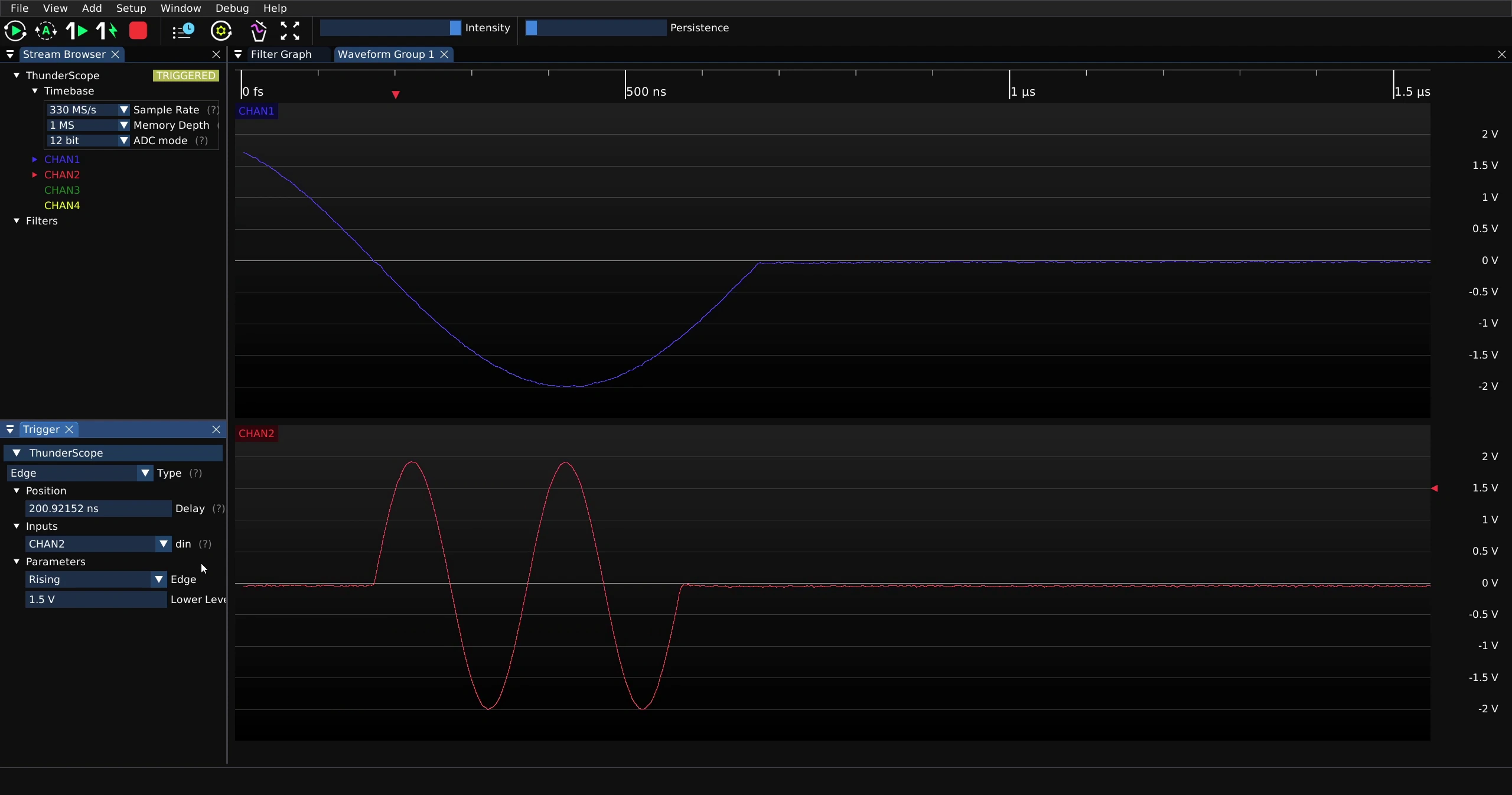Collapse the Parameters section
The image size is (1512, 795).
pyautogui.click(x=17, y=562)
